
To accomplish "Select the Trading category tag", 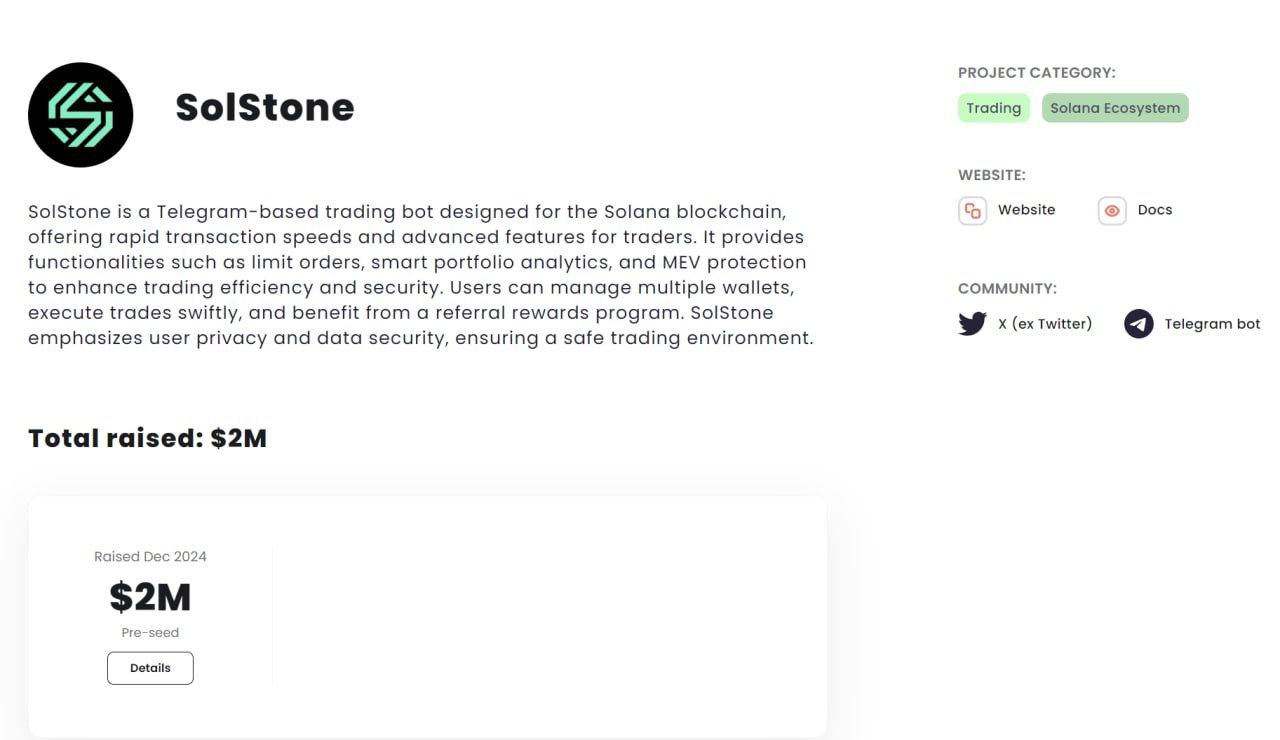I will coord(993,108).
